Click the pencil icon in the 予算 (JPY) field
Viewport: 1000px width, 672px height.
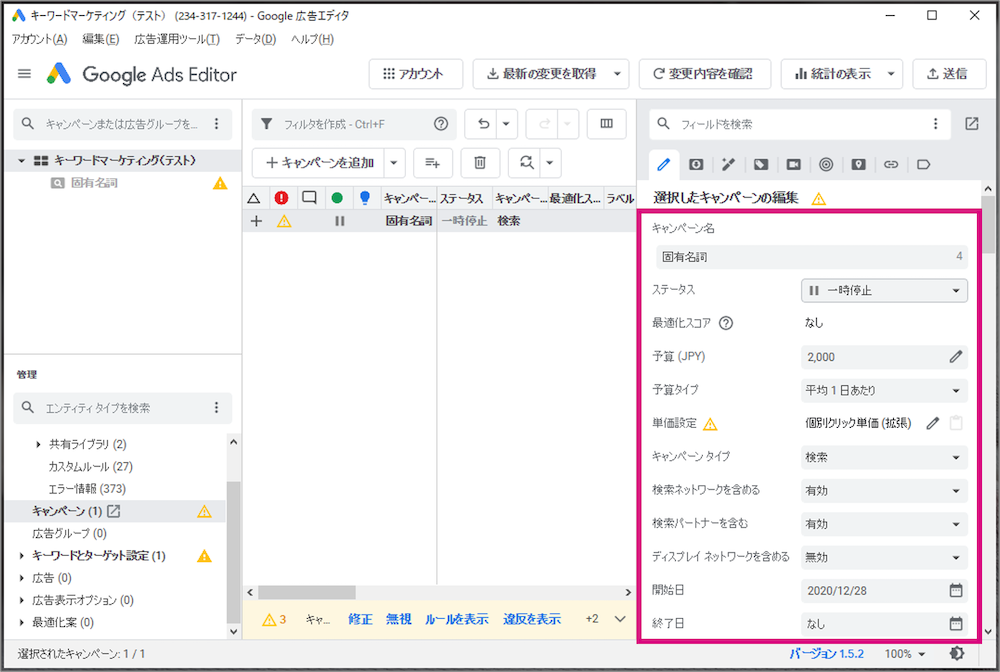[x=955, y=357]
